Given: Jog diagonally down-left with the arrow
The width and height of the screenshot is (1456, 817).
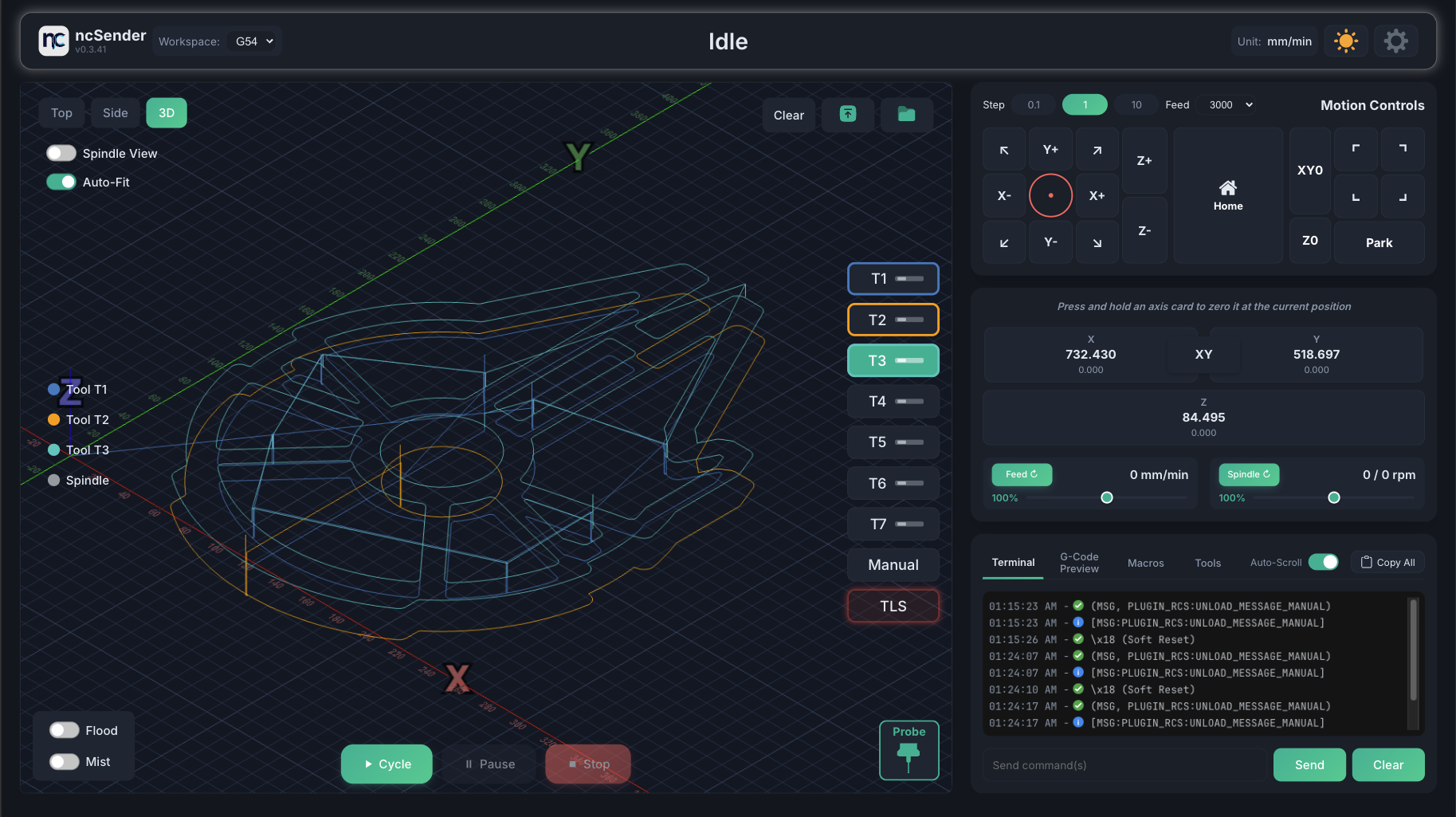Looking at the screenshot, I should 1004,242.
